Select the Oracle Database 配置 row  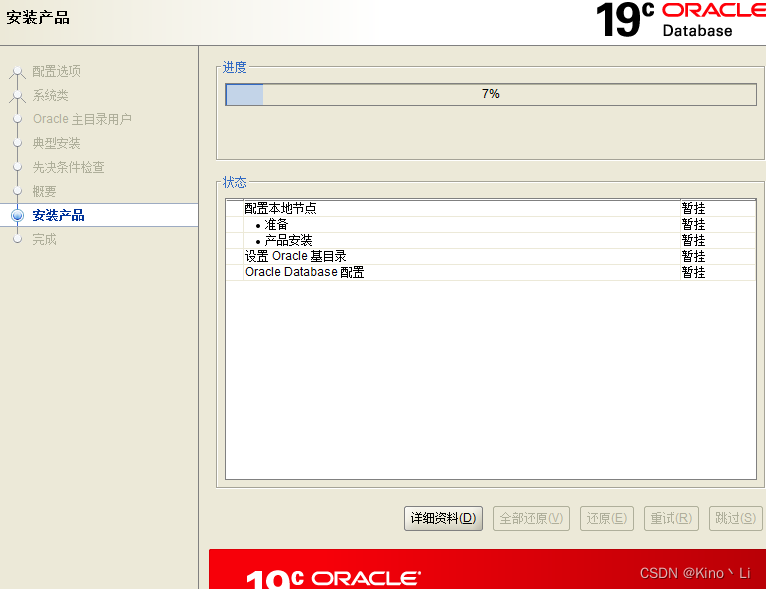490,272
